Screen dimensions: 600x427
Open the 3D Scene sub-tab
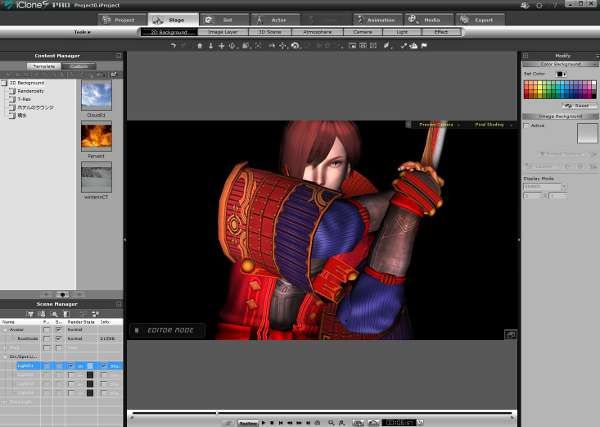click(x=270, y=32)
